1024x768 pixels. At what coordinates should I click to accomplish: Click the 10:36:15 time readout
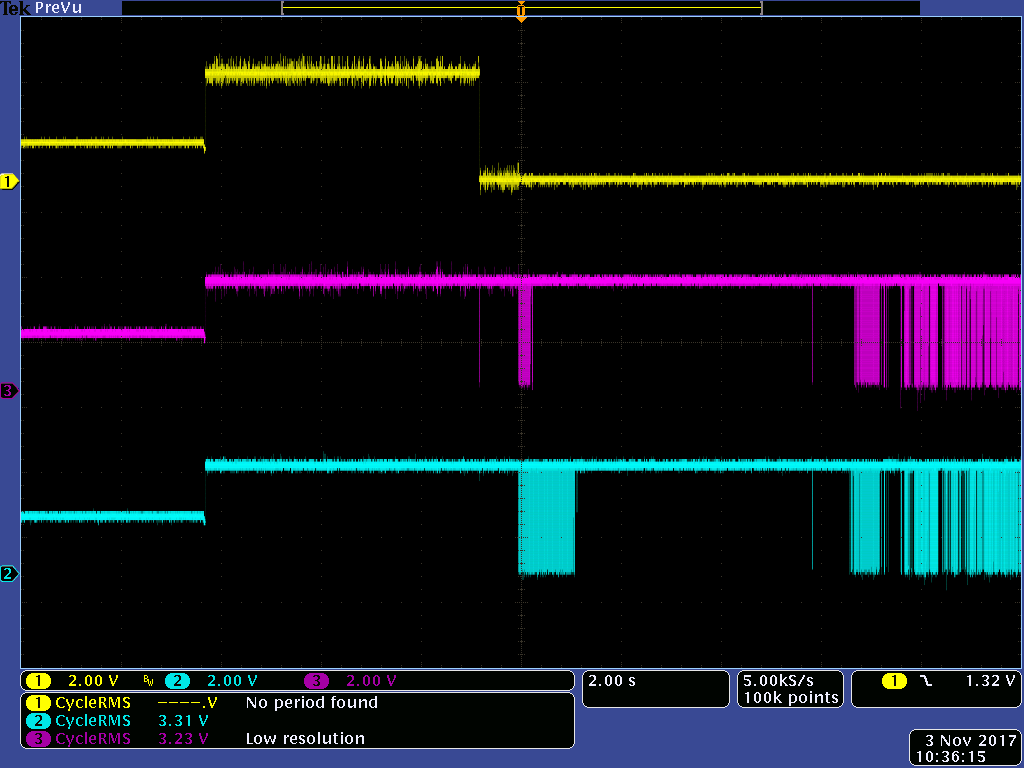[950, 757]
